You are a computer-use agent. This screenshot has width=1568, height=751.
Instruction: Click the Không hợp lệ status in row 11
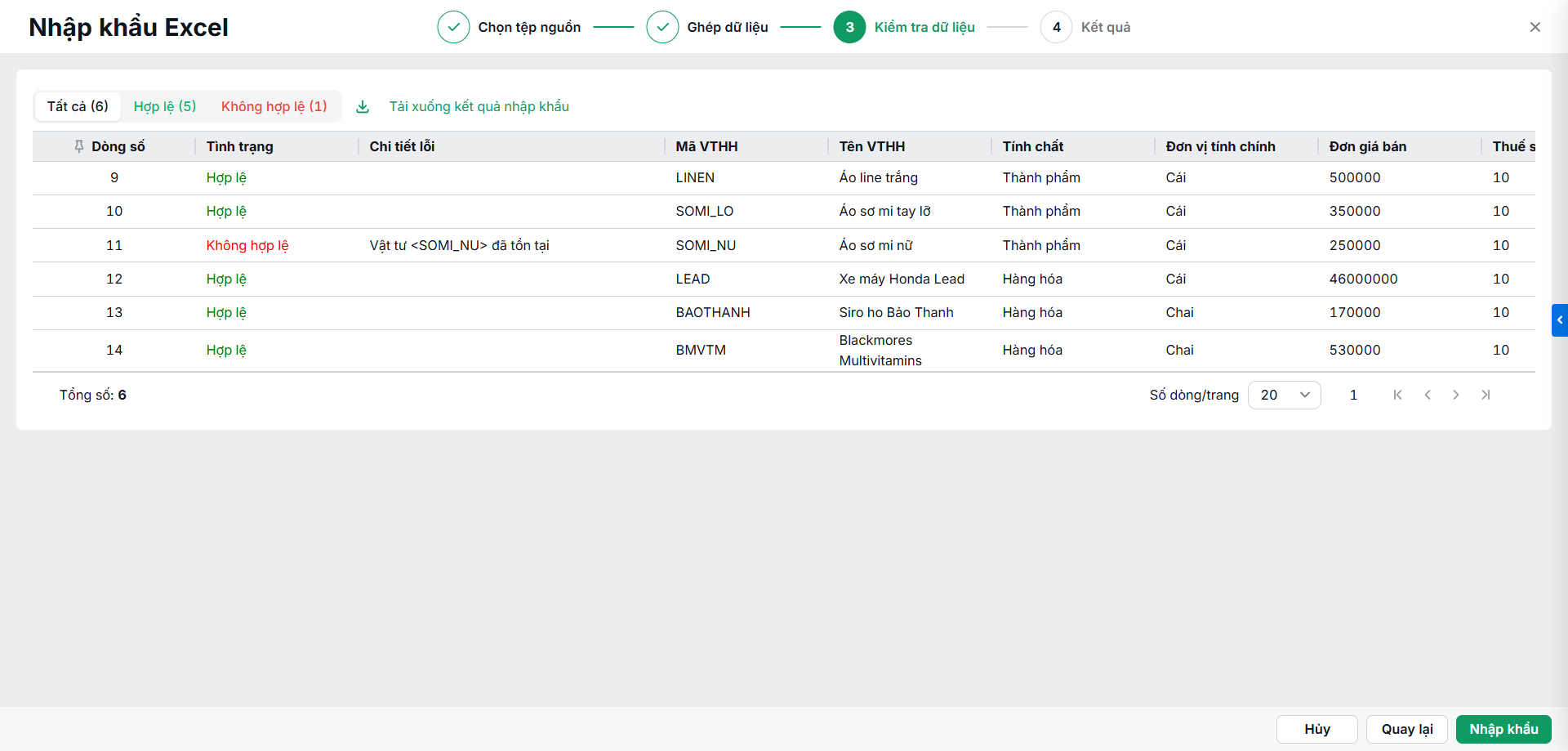point(247,245)
